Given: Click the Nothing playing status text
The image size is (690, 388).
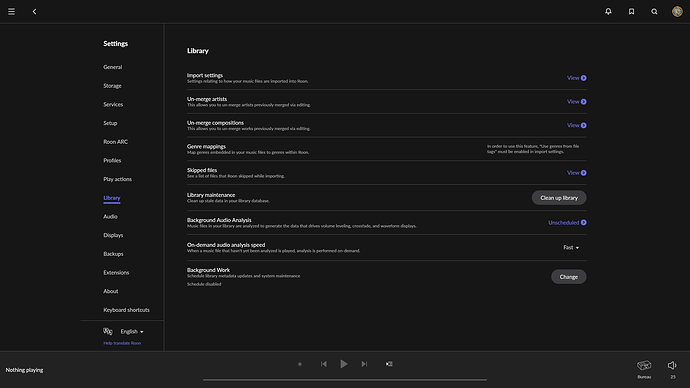Looking at the screenshot, I should (x=24, y=370).
